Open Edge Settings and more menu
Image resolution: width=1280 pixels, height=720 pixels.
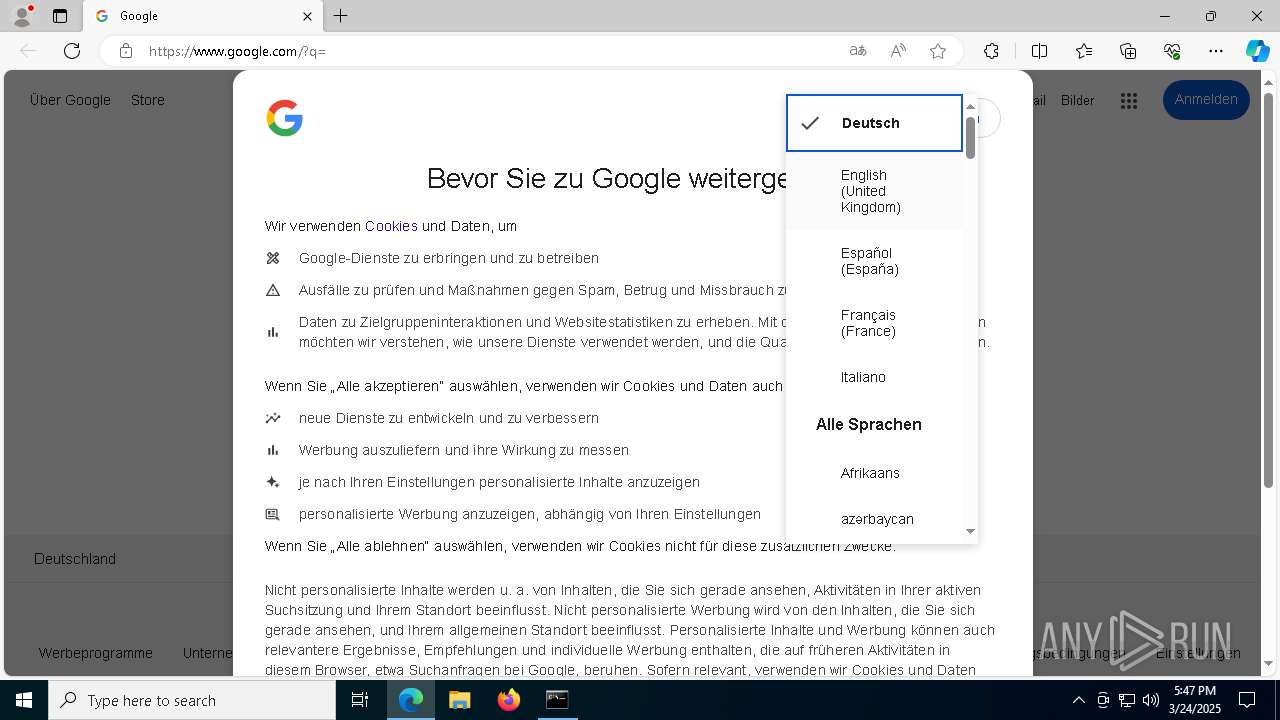tap(1216, 51)
